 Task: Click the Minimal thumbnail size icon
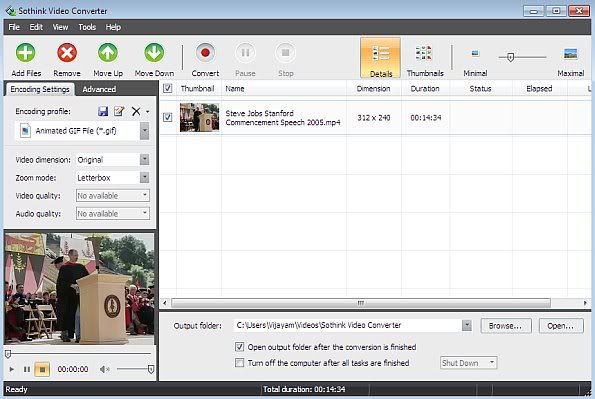tap(475, 53)
